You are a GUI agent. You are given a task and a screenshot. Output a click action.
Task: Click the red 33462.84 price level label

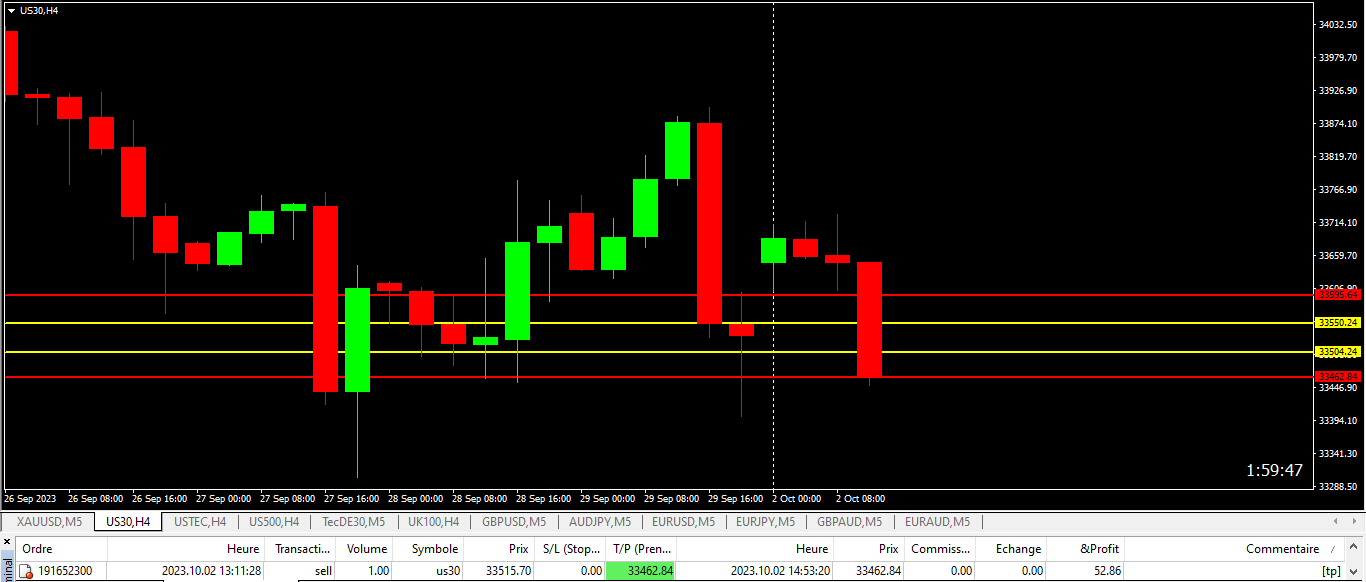1338,377
